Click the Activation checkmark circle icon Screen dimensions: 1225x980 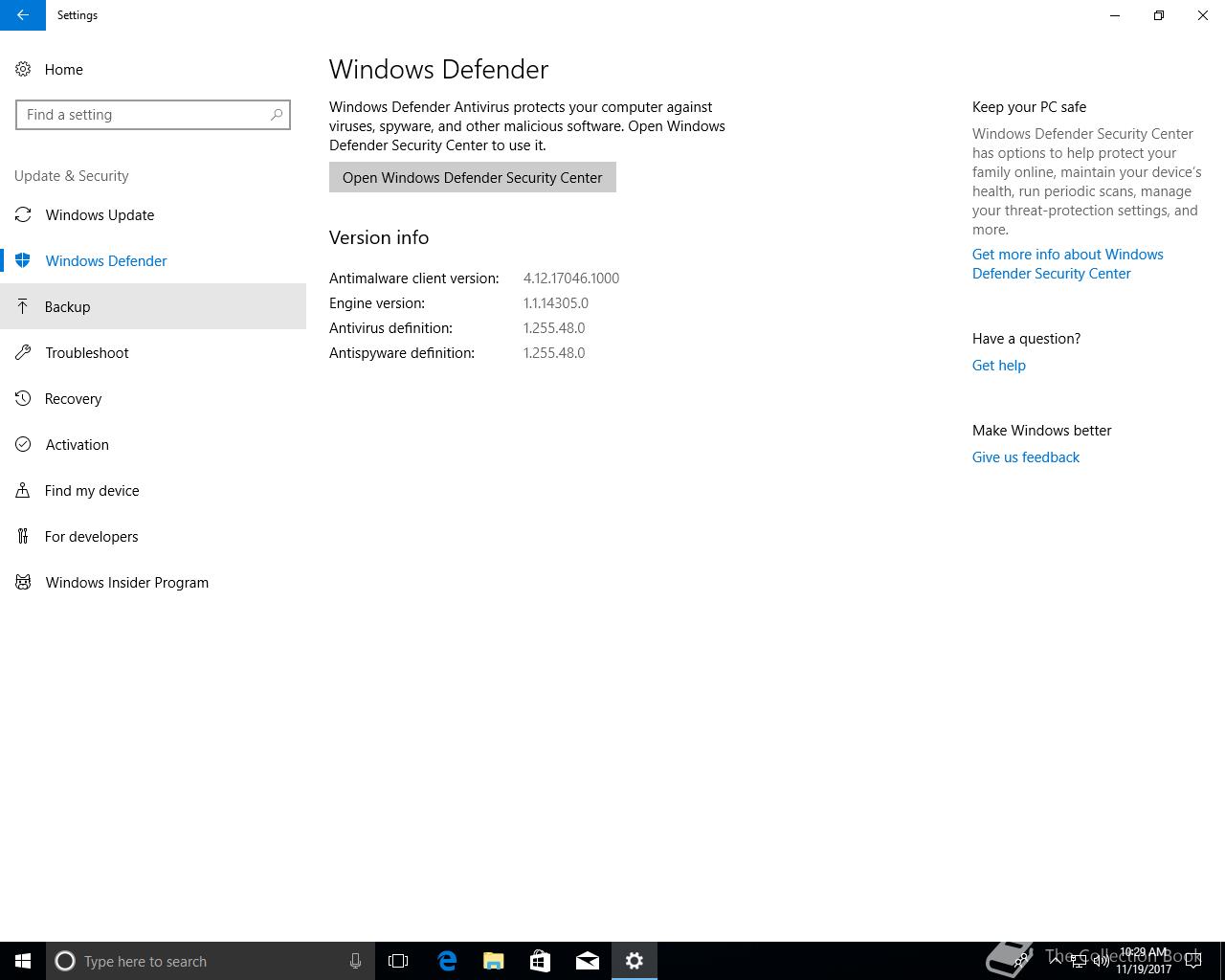[x=23, y=444]
